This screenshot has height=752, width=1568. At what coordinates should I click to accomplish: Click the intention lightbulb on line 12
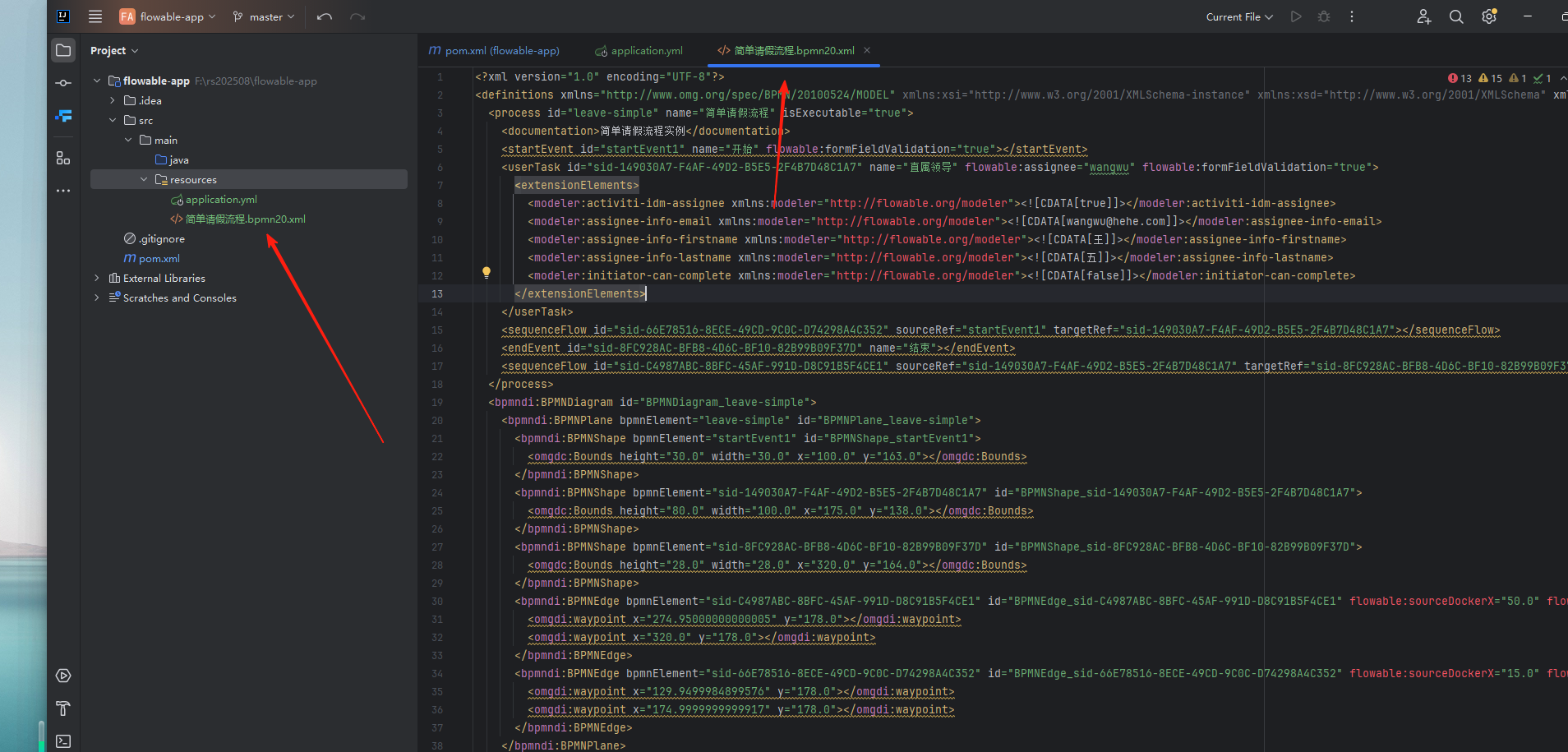click(487, 271)
